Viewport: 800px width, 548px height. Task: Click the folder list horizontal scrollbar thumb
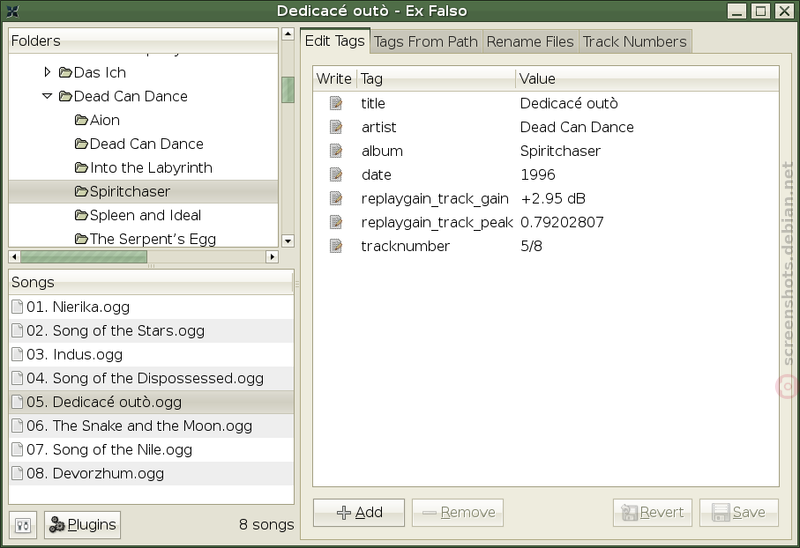tap(84, 256)
